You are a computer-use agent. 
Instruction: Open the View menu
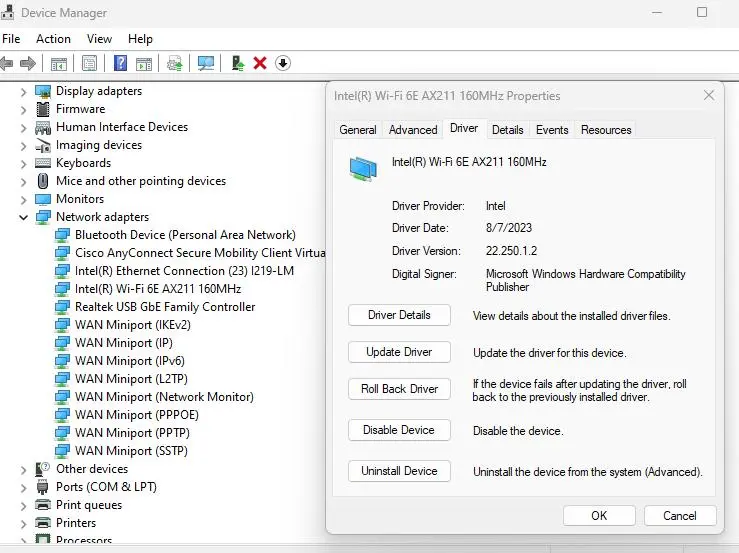[x=99, y=39]
